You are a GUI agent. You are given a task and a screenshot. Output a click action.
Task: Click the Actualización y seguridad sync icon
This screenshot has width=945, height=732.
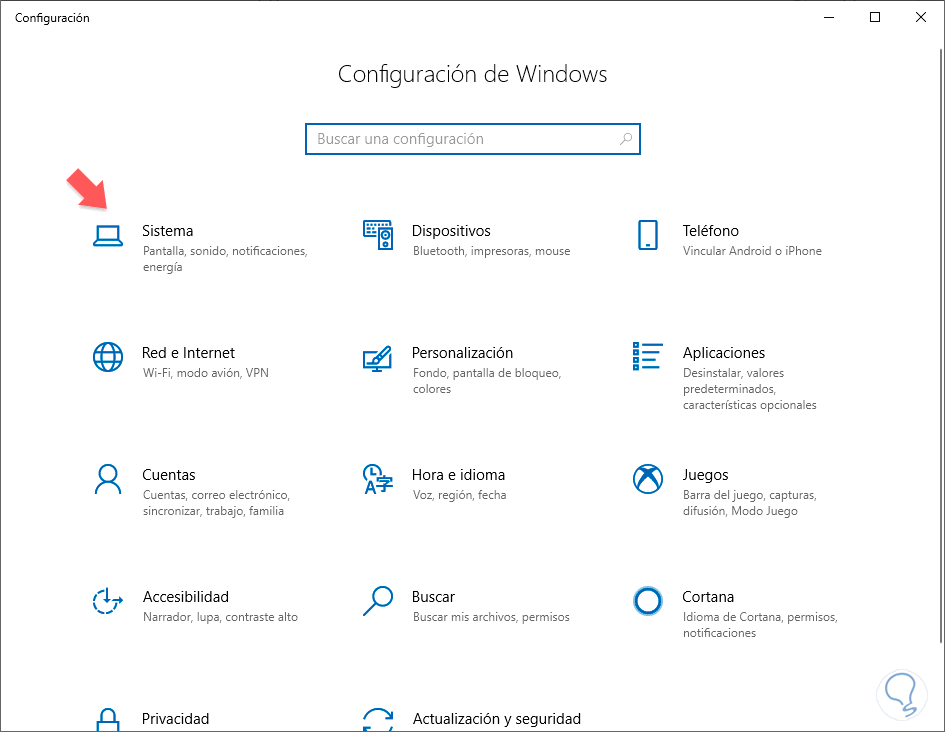click(378, 720)
